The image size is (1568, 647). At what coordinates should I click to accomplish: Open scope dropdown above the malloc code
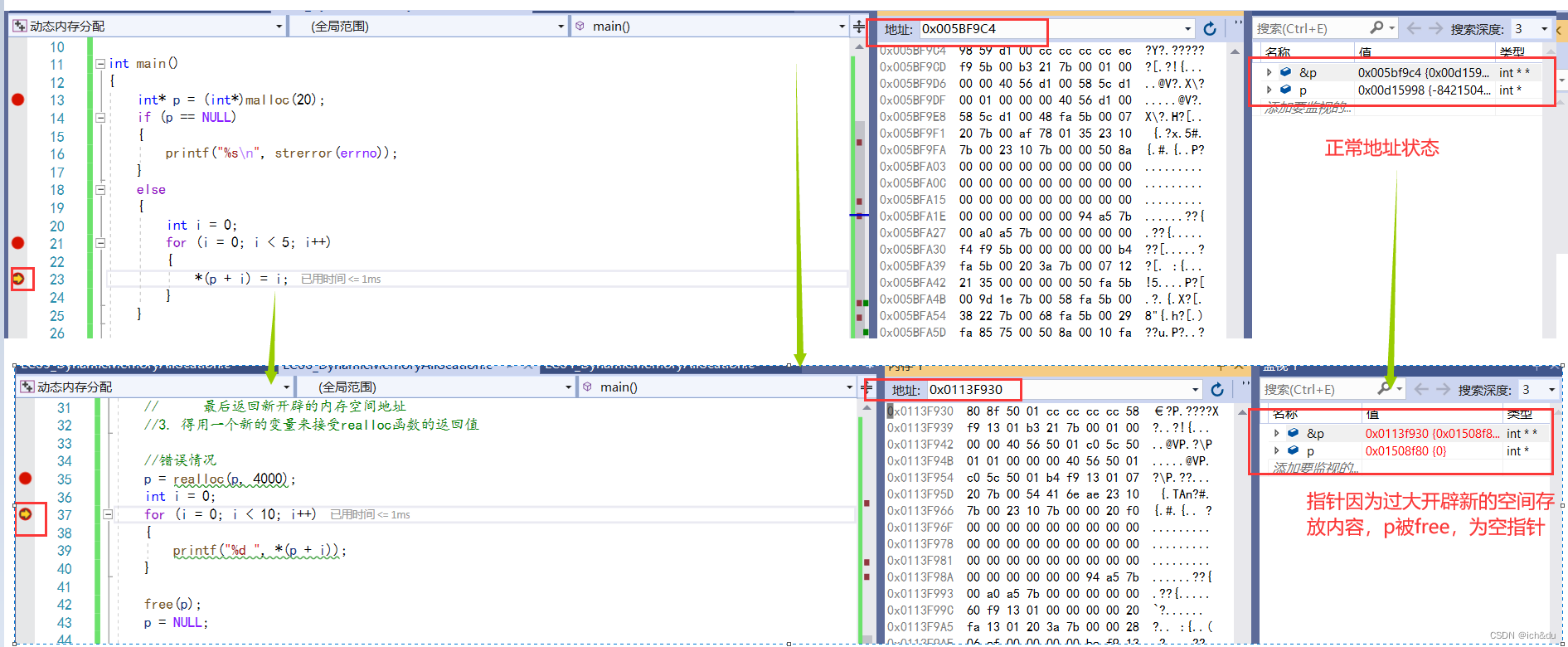561,27
